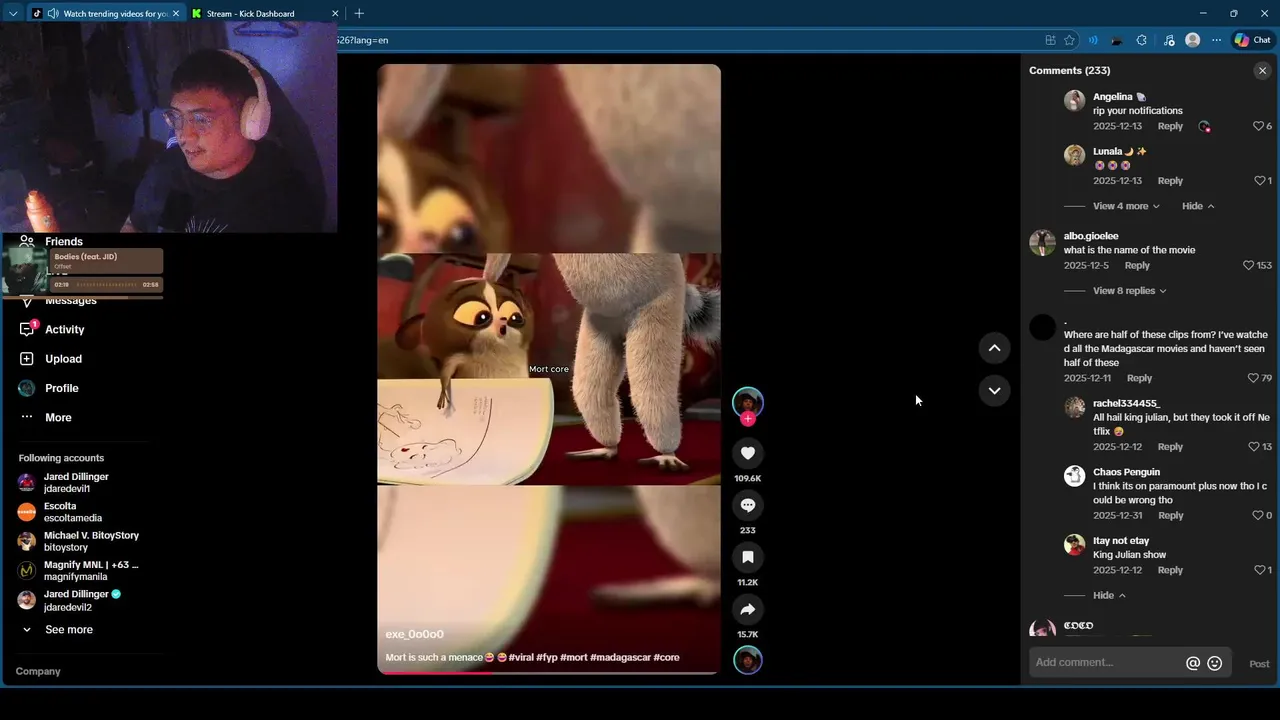Reply to rachel334455_'s comment
Screen dimensions: 1280x720
[x=1170, y=447]
